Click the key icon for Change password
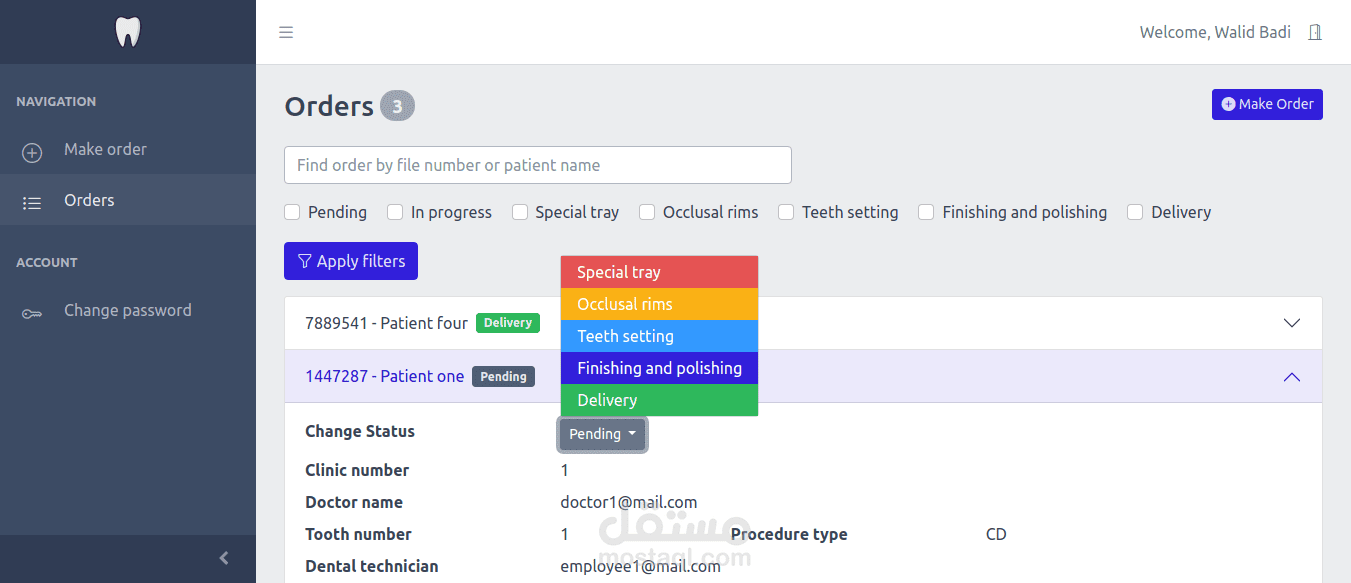Screen dimensions: 1351x583 [x=32, y=313]
